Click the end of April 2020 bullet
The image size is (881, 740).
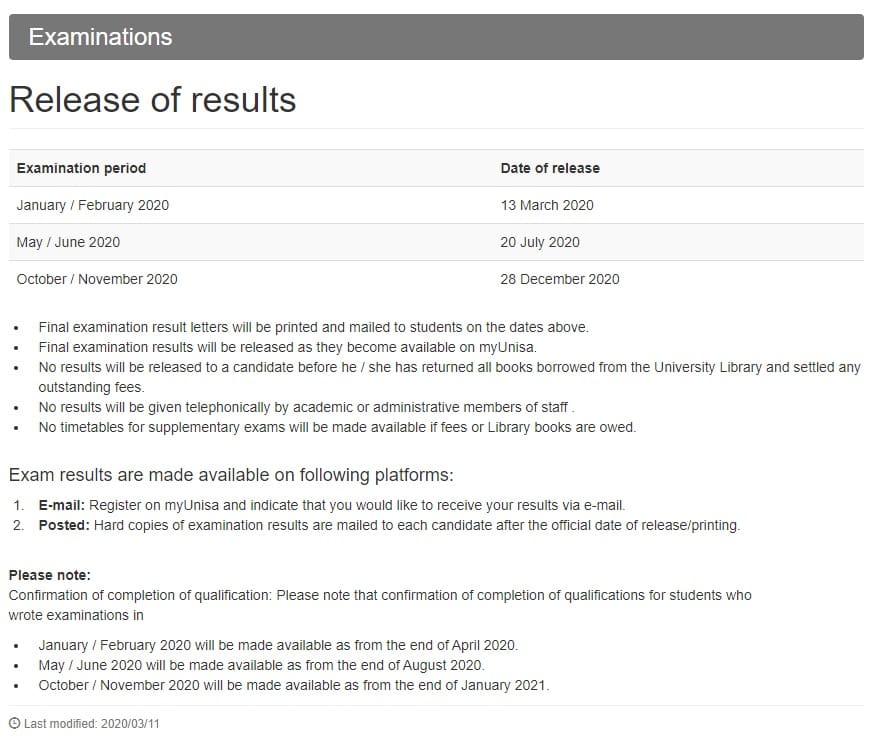click(278, 645)
